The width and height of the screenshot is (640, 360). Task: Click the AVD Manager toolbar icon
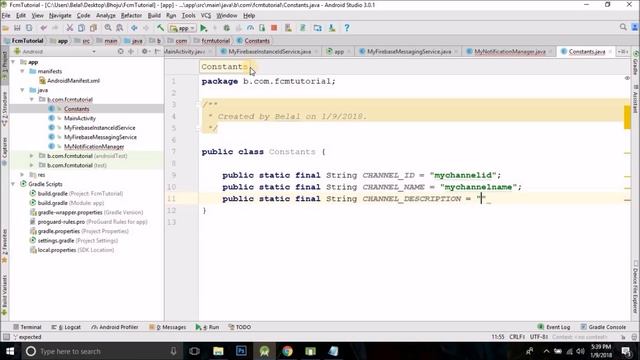pos(288,28)
